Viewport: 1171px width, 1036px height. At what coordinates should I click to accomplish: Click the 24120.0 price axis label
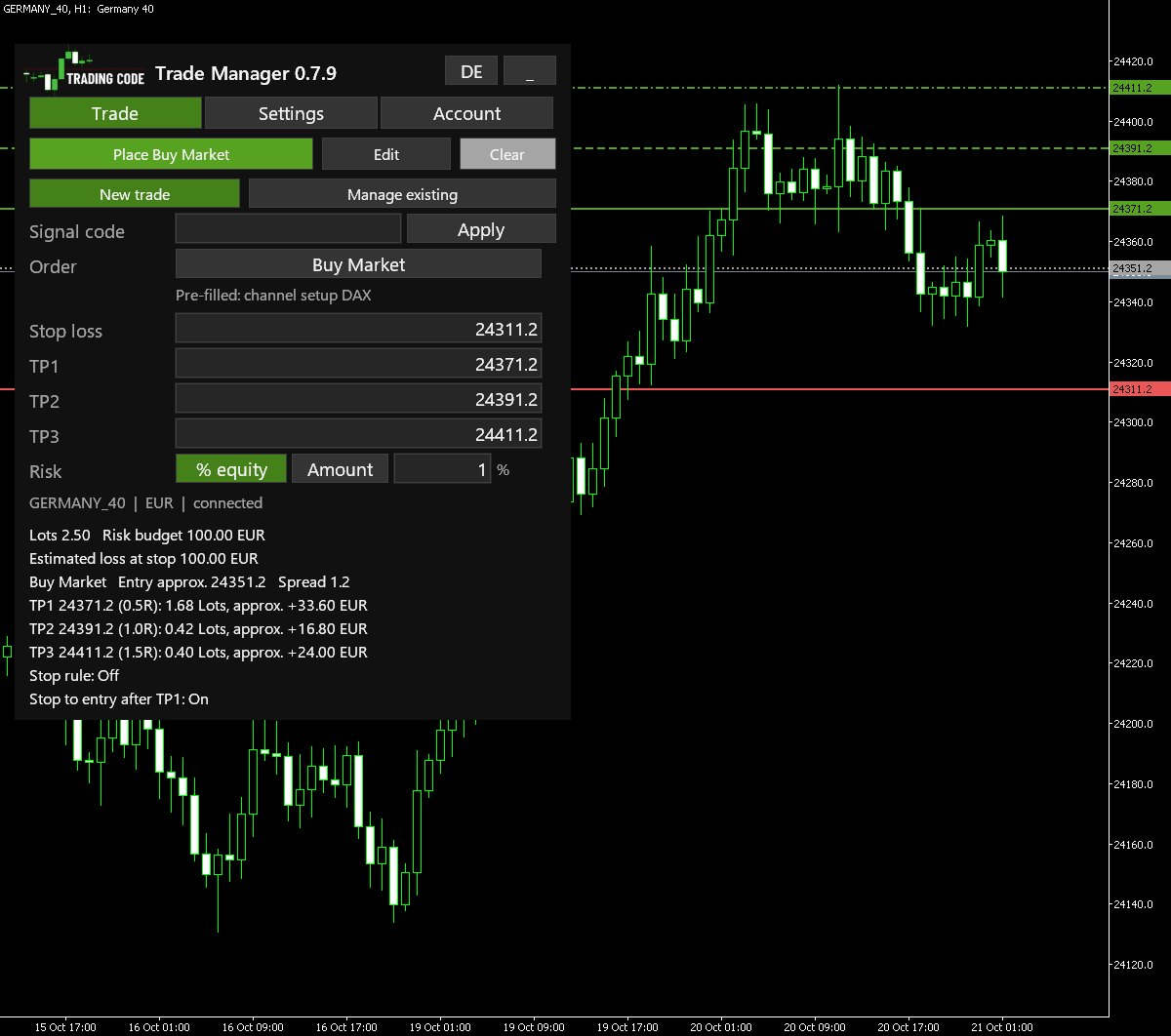(1132, 965)
